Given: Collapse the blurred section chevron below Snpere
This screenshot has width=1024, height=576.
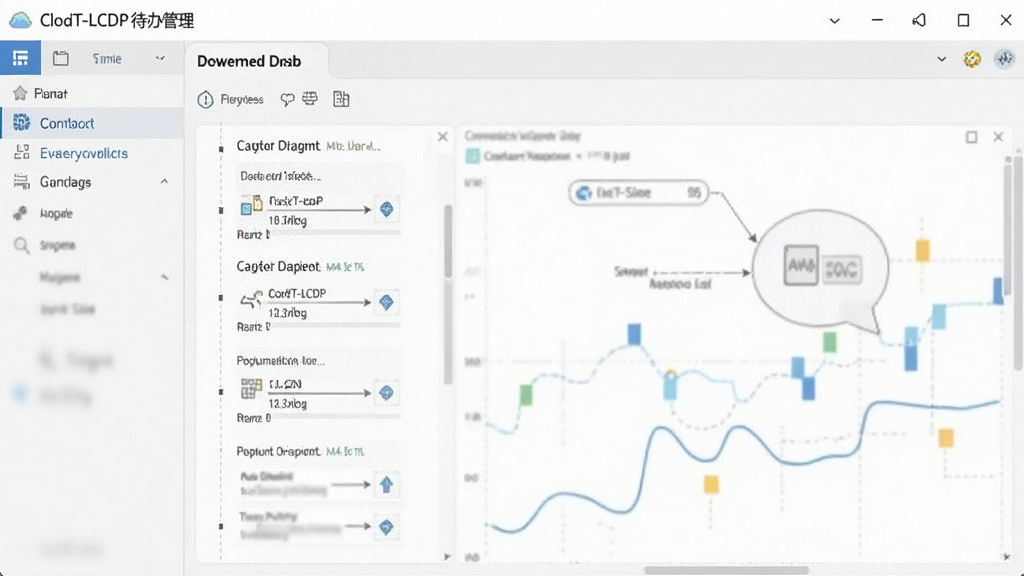Looking at the screenshot, I should [165, 278].
